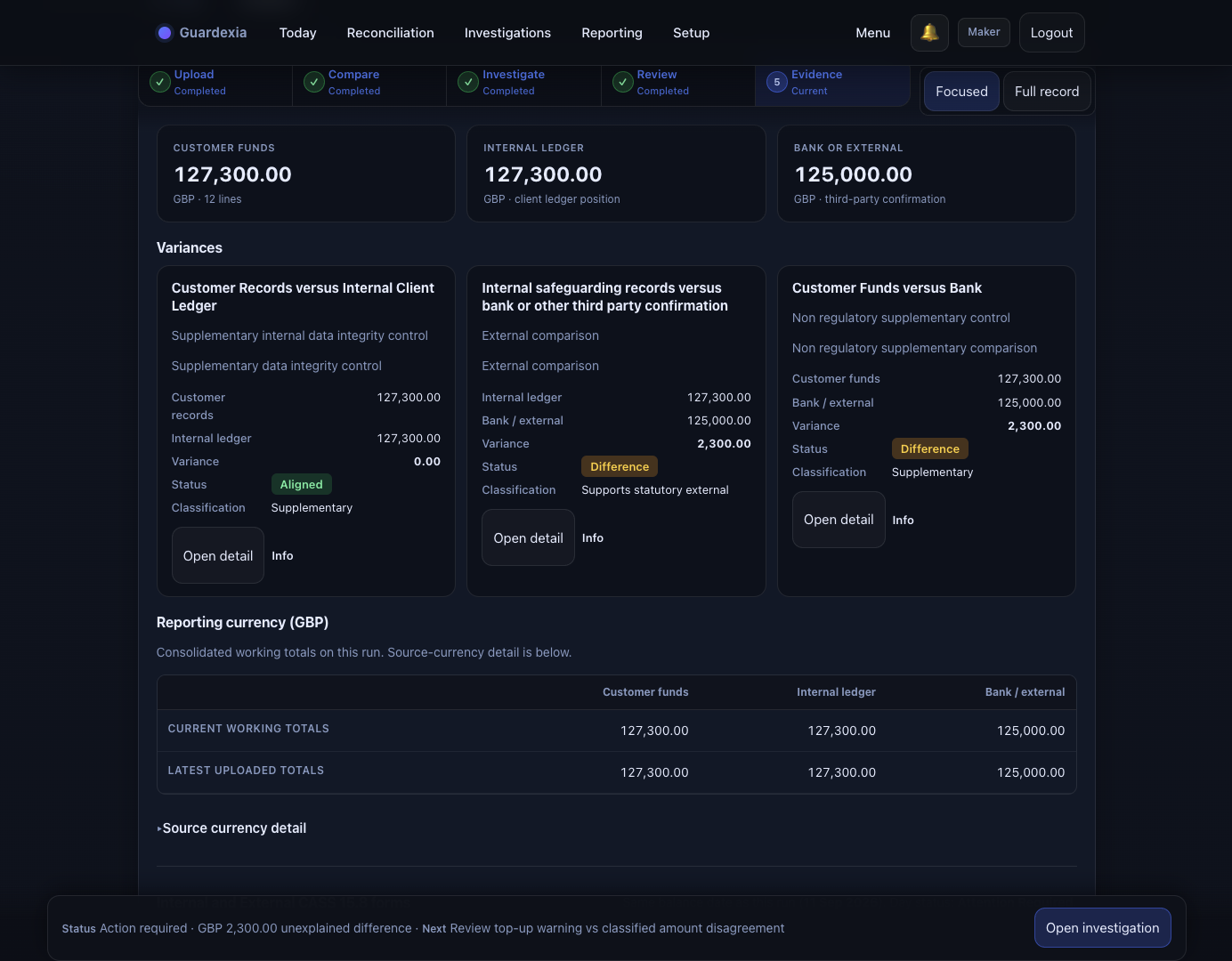Image resolution: width=1232 pixels, height=961 pixels.
Task: Click the Bank or External 125,000.00 total
Action: click(854, 174)
